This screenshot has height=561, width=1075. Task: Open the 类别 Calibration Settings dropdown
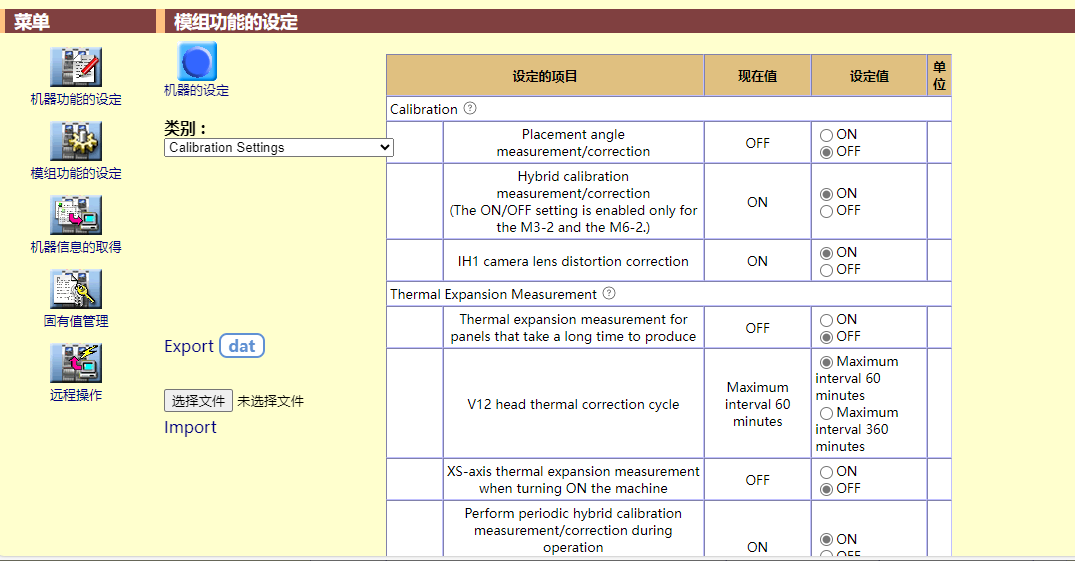click(x=278, y=147)
